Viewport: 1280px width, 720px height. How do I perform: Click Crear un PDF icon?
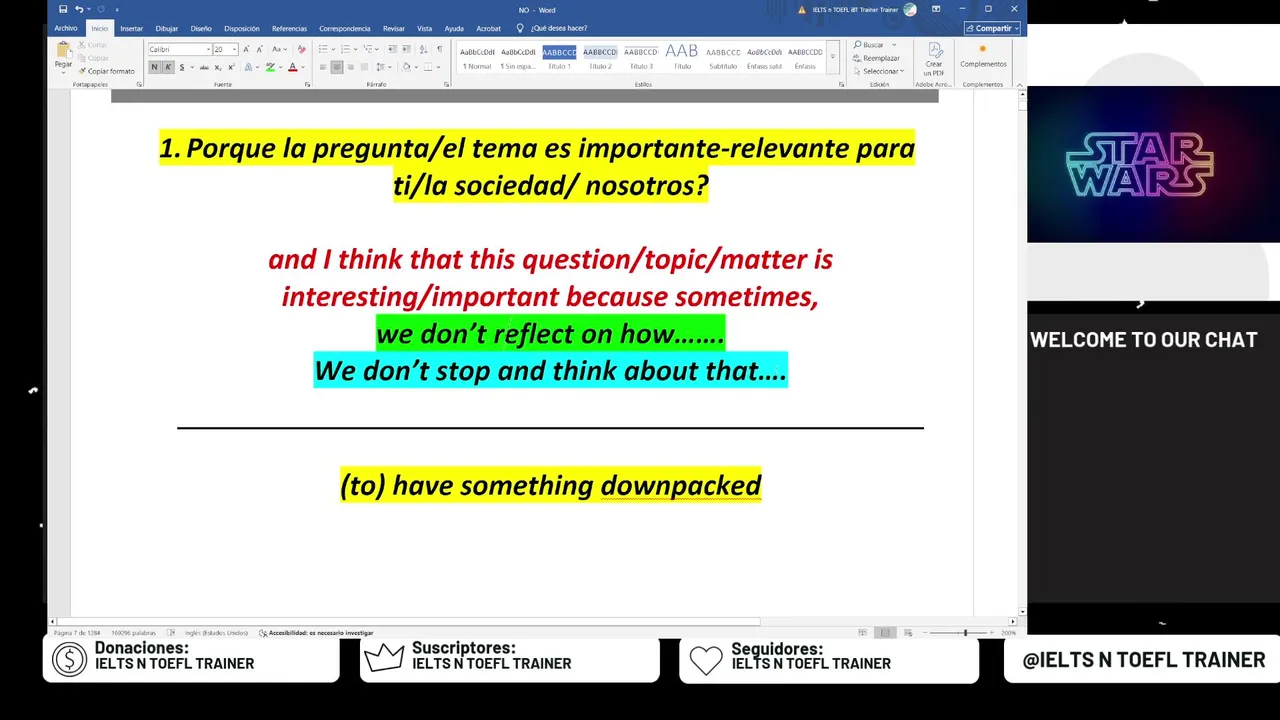click(934, 59)
